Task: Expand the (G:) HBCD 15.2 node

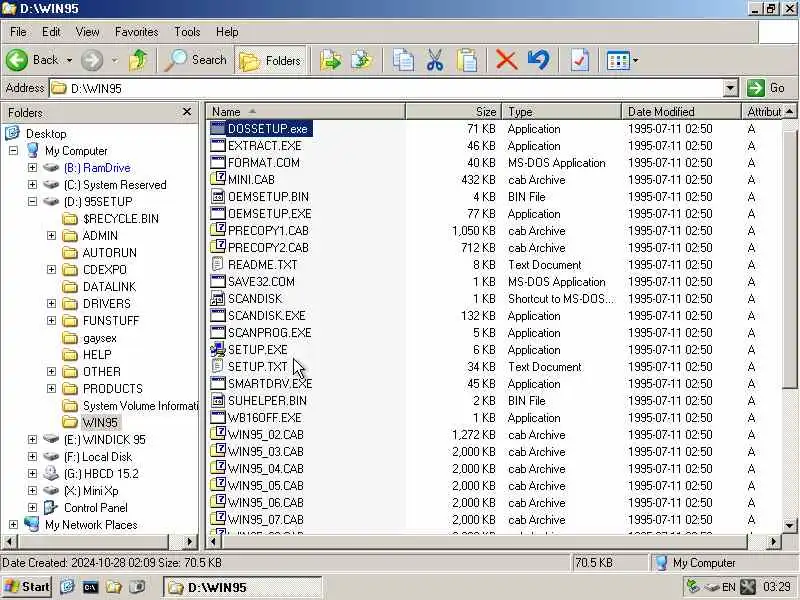Action: 32,473
